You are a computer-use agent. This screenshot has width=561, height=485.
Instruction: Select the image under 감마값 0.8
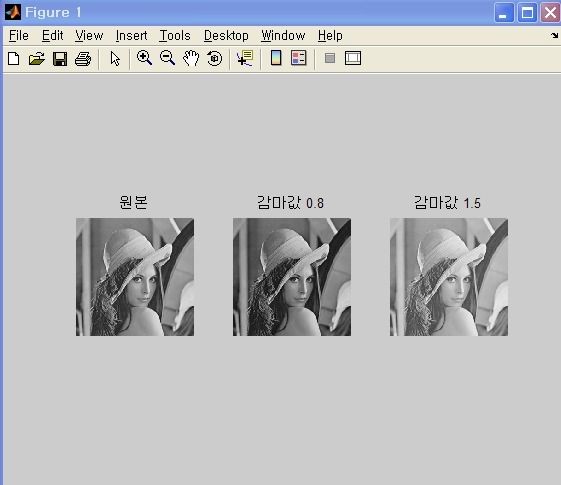click(x=292, y=277)
